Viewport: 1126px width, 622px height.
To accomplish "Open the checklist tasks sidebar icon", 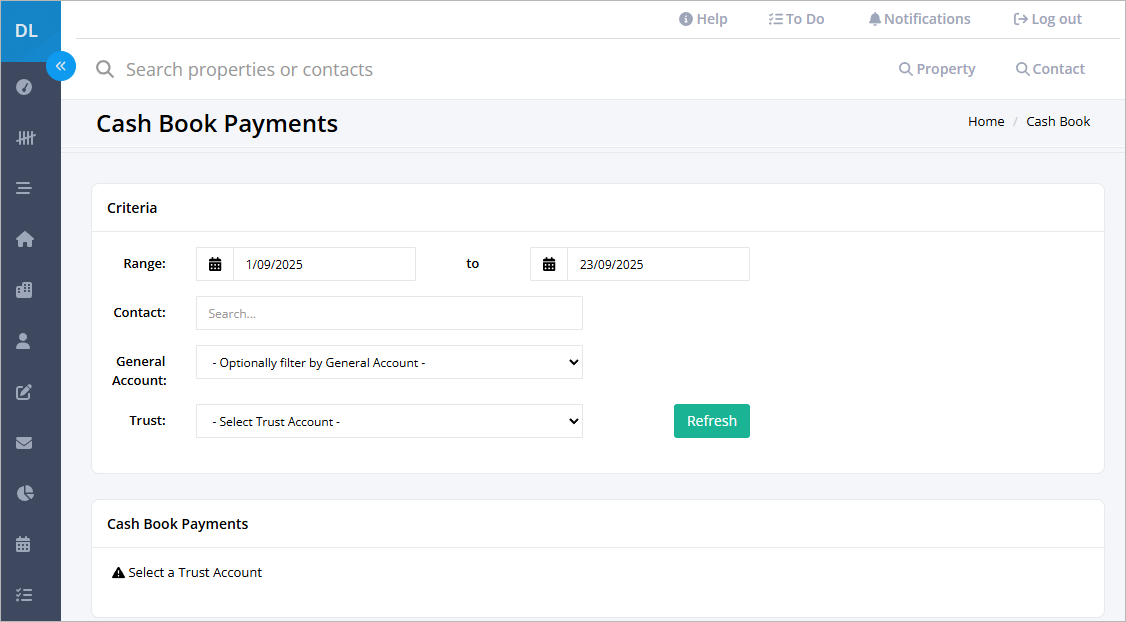I will coord(24,595).
